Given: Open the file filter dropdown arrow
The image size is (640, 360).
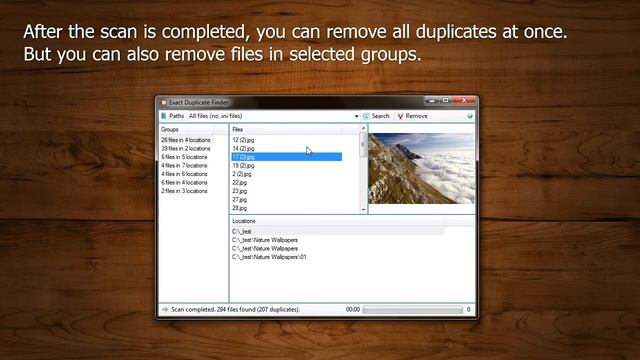Looking at the screenshot, I should pyautogui.click(x=356, y=116).
